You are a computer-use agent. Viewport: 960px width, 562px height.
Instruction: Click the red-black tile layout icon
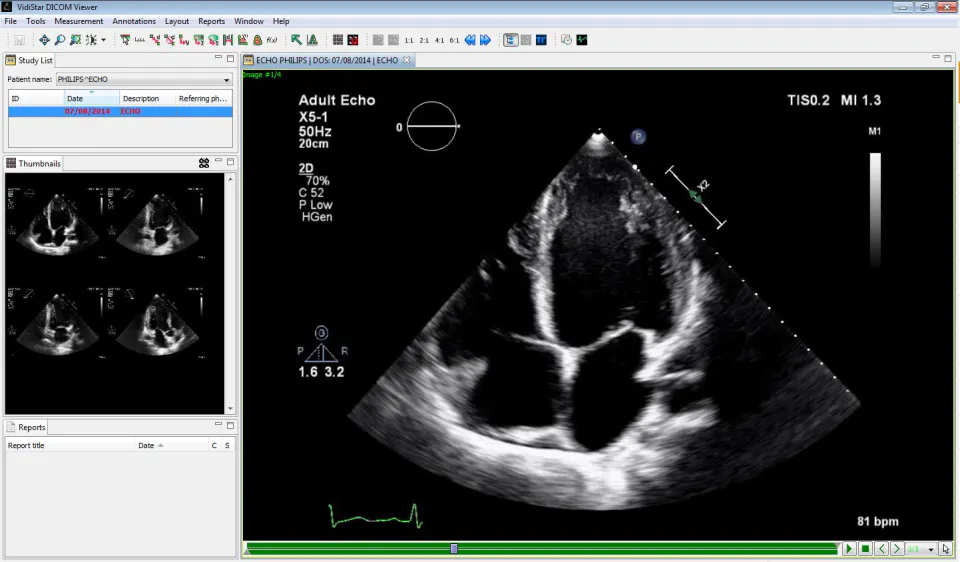coord(353,40)
